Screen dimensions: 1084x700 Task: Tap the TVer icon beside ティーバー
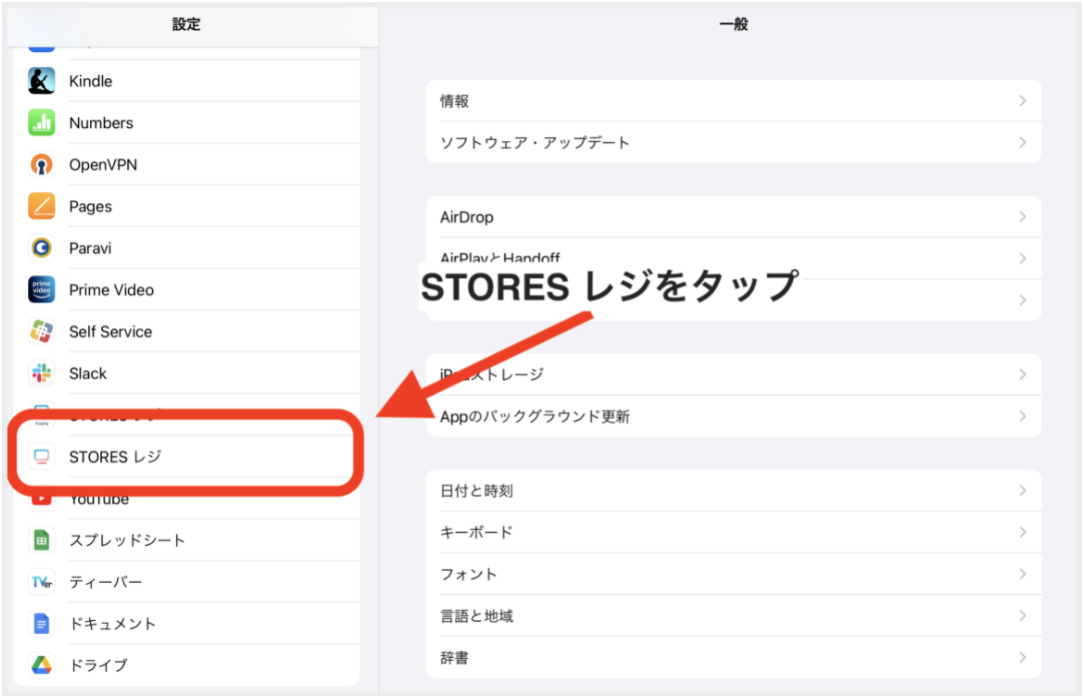point(41,582)
